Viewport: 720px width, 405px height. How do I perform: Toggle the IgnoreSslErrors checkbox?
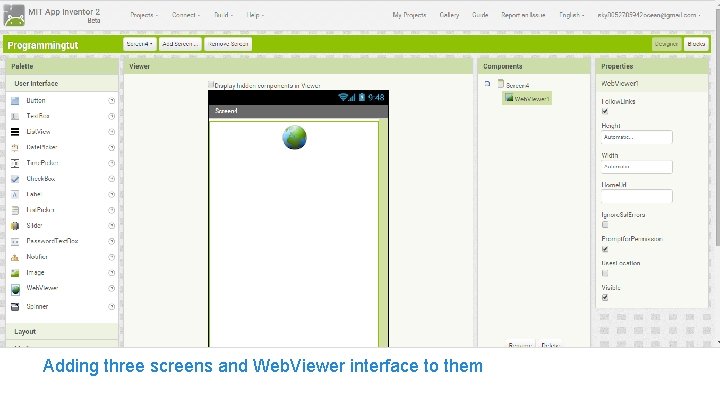pos(605,225)
